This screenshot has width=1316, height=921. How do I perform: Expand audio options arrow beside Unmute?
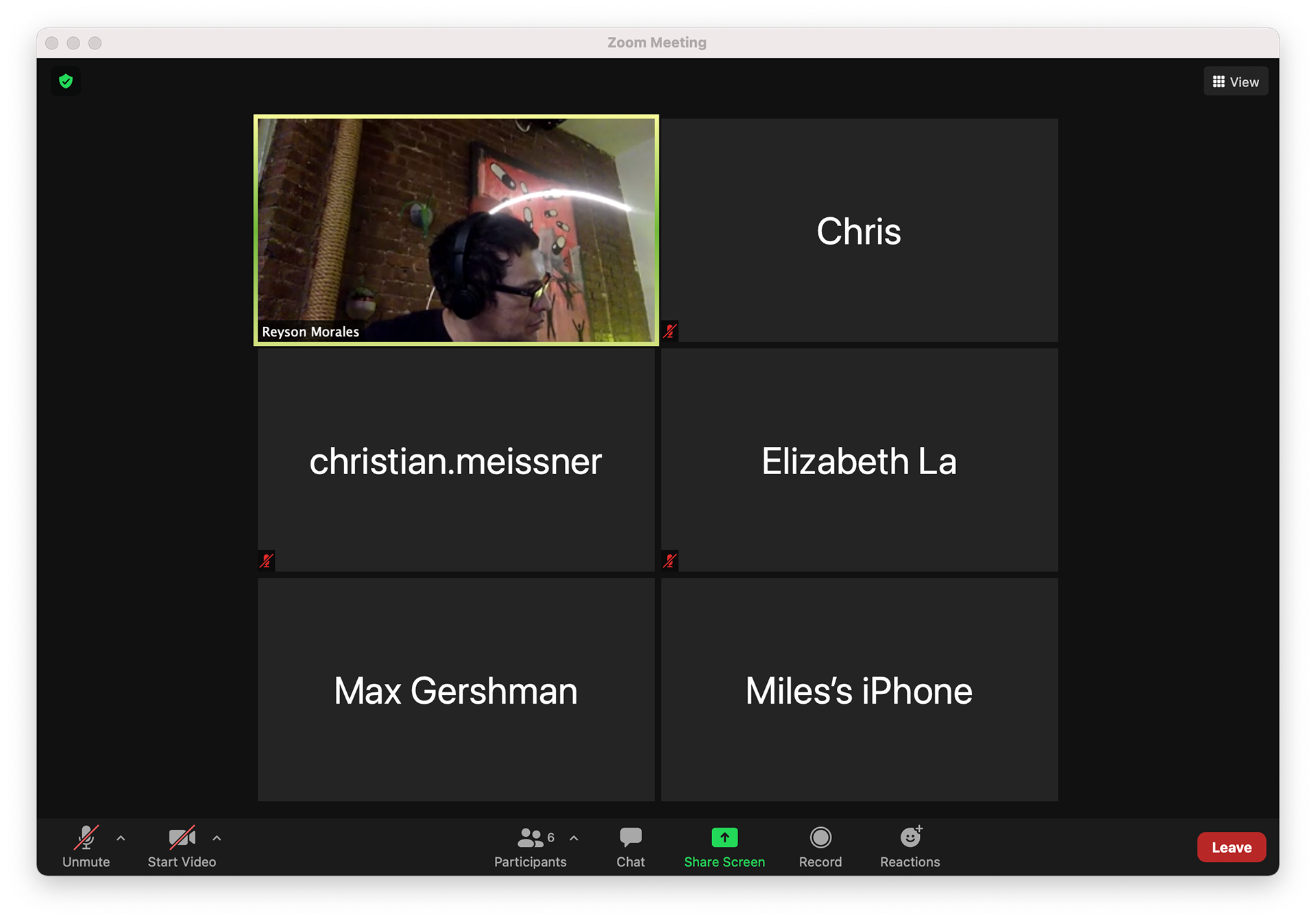click(x=121, y=838)
